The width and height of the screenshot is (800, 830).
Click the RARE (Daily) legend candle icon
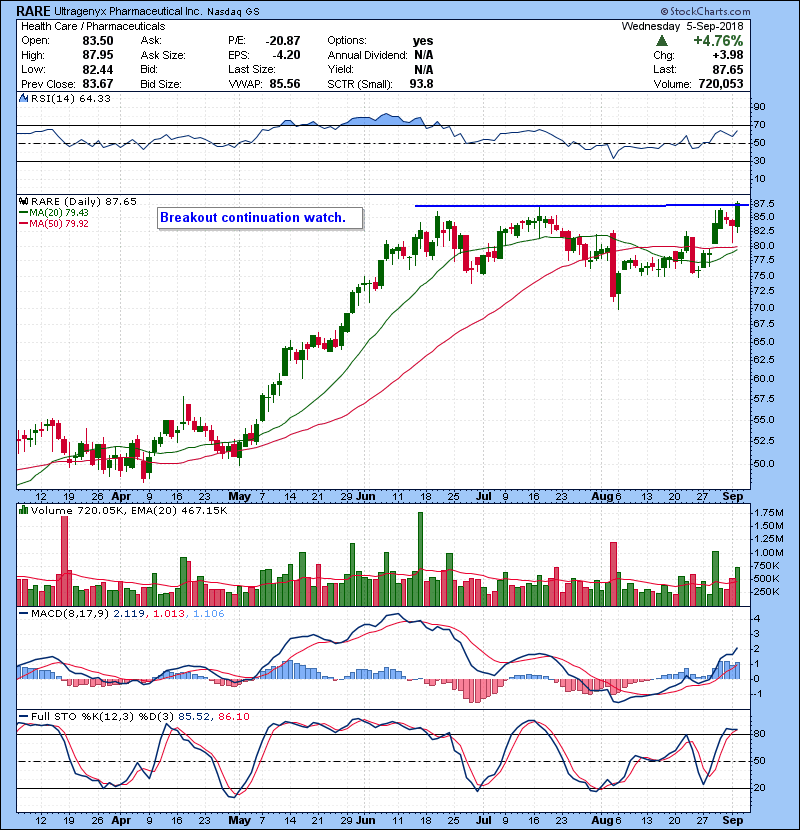[22, 200]
